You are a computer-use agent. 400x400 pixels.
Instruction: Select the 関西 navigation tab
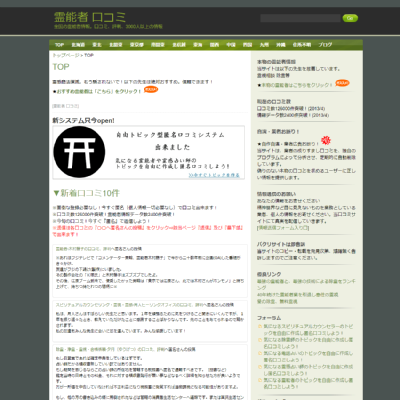tap(214, 45)
